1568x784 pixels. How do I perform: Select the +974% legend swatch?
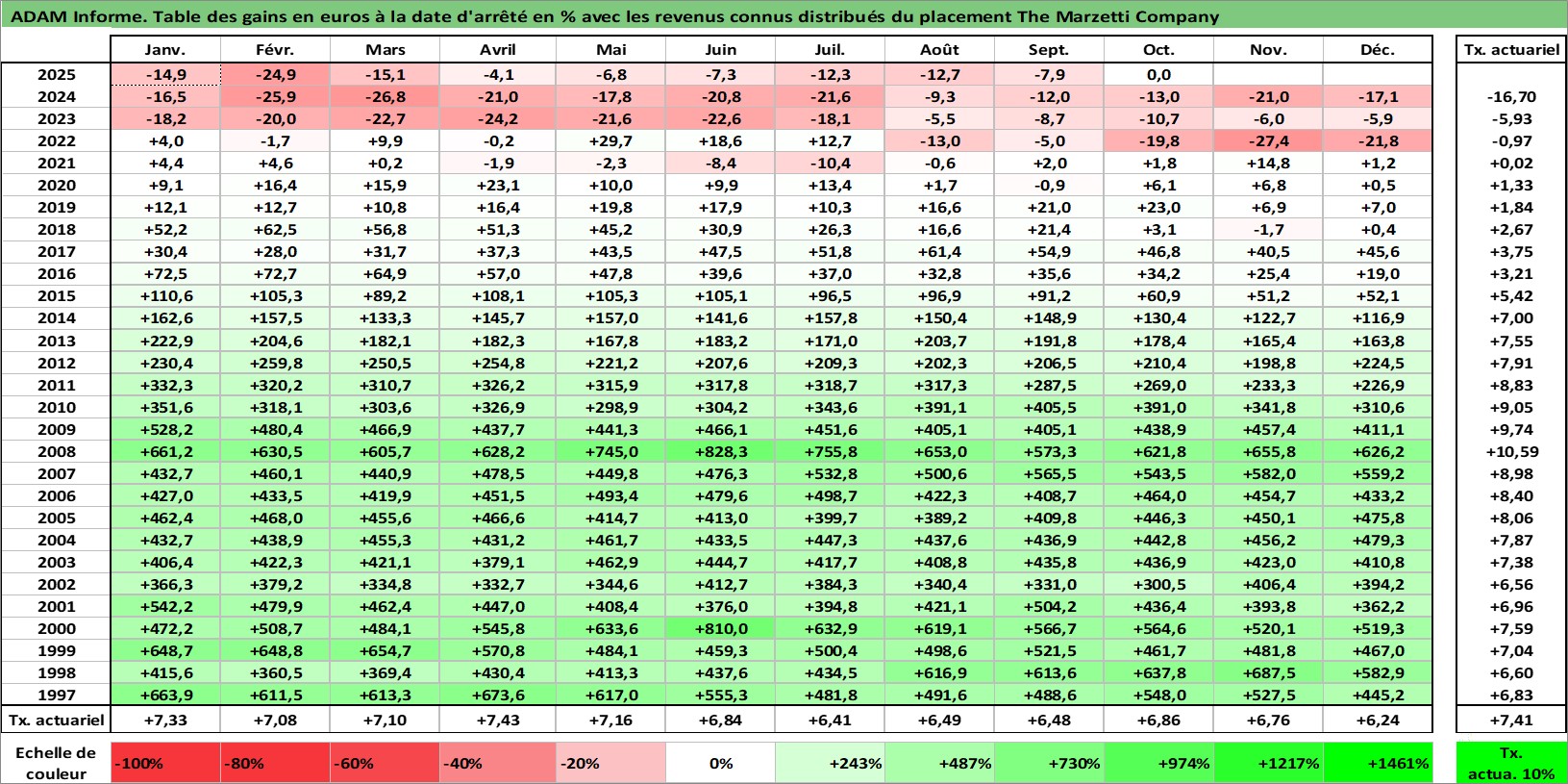[x=1158, y=763]
